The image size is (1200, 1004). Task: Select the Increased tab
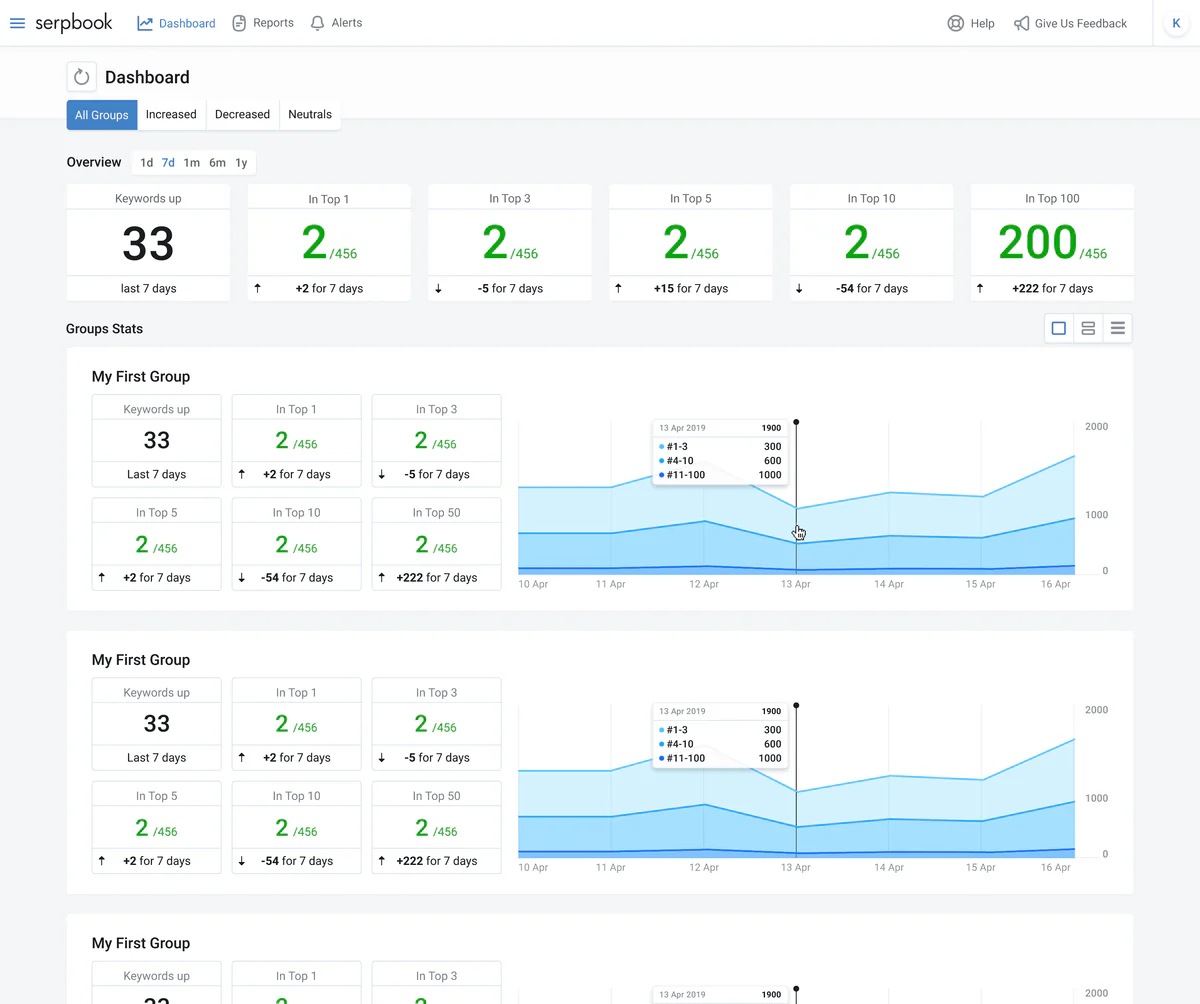pyautogui.click(x=171, y=115)
